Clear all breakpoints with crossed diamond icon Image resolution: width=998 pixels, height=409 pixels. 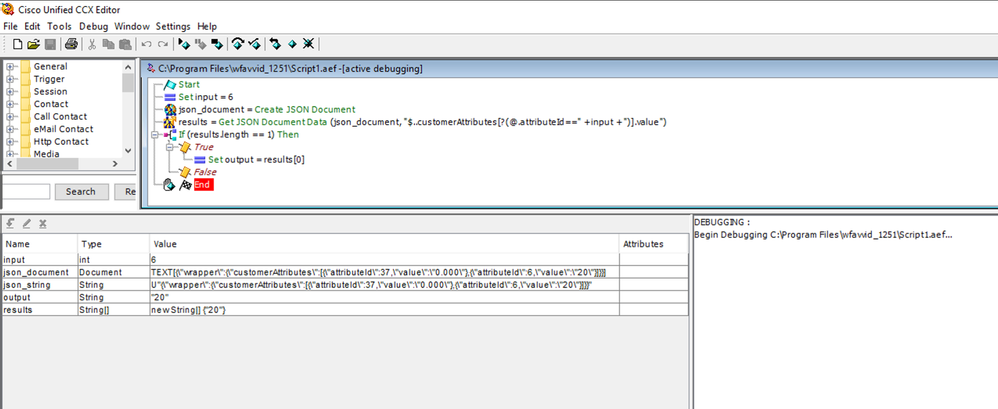(308, 44)
